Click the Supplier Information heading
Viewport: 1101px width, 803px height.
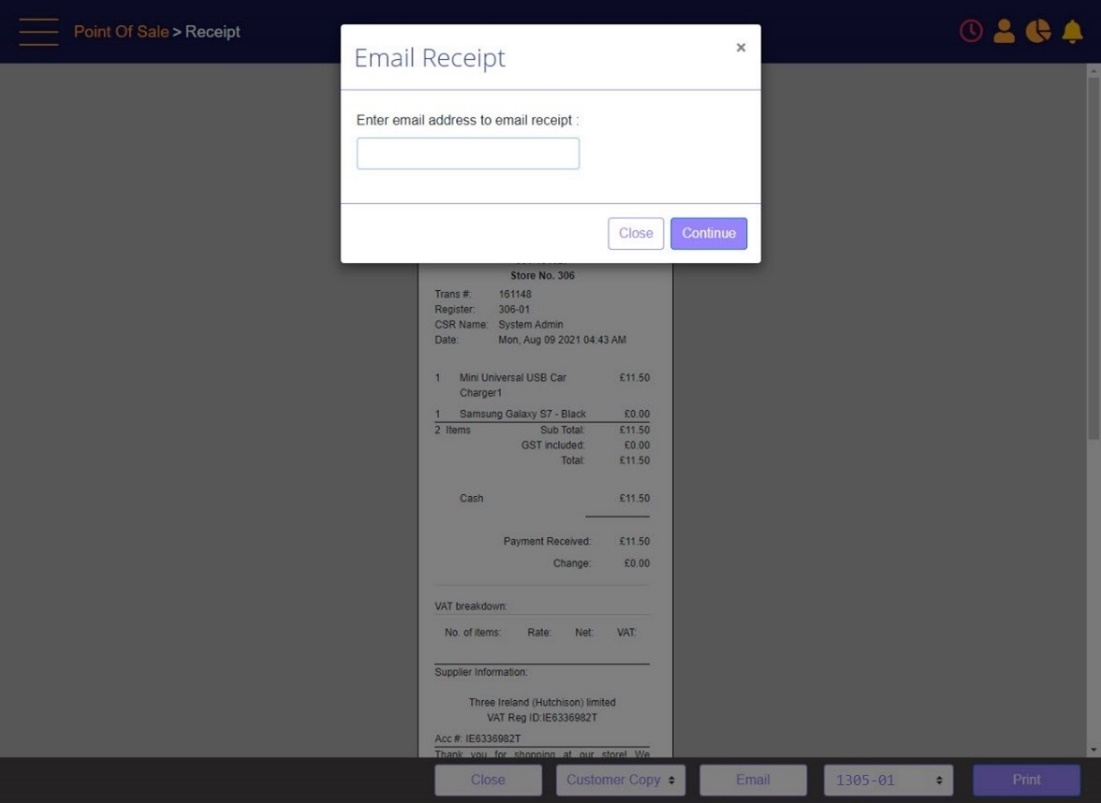click(480, 672)
